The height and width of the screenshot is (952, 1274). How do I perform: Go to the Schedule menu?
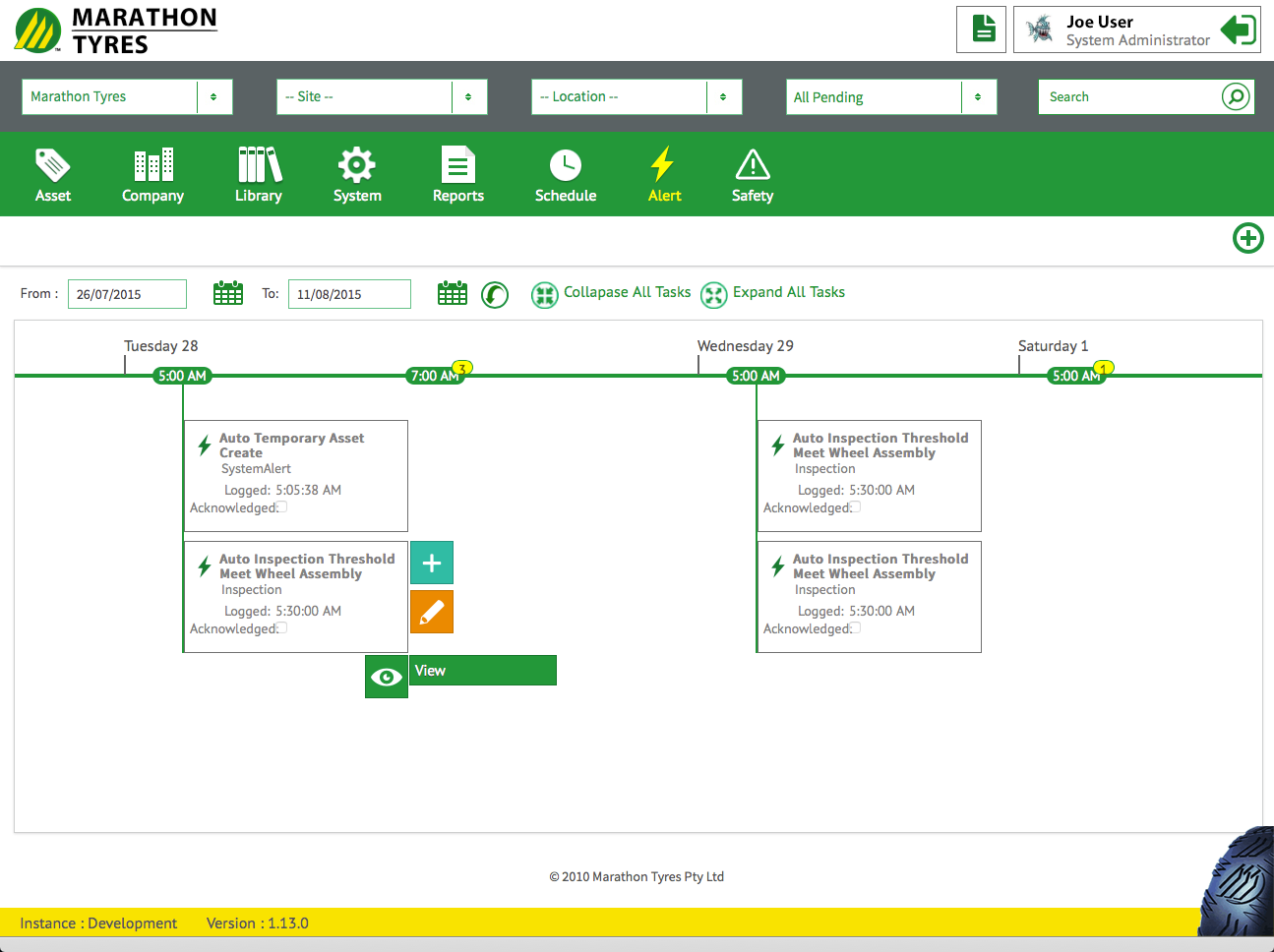coord(566,175)
